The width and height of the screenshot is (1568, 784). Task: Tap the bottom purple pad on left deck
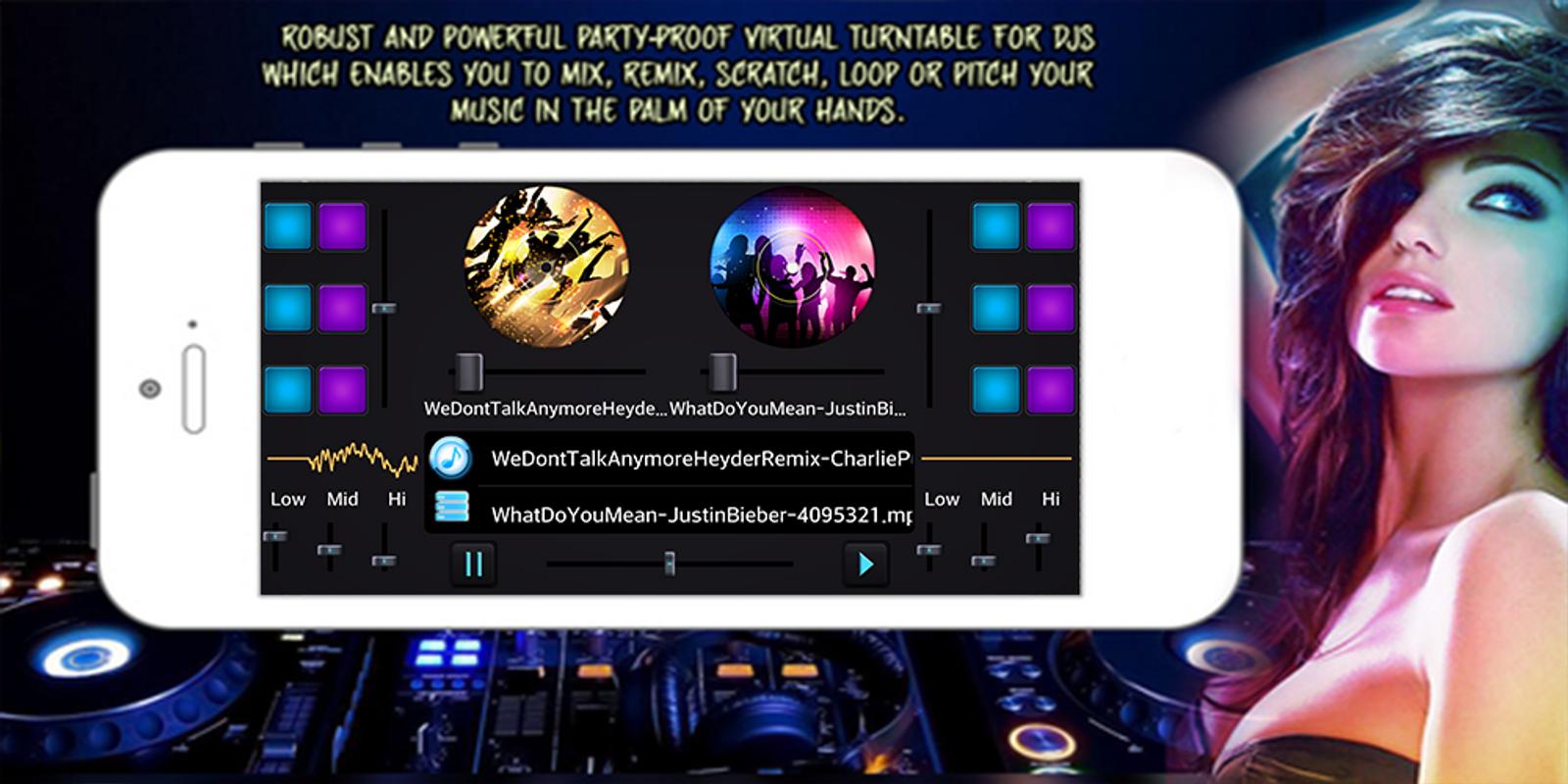(x=342, y=389)
